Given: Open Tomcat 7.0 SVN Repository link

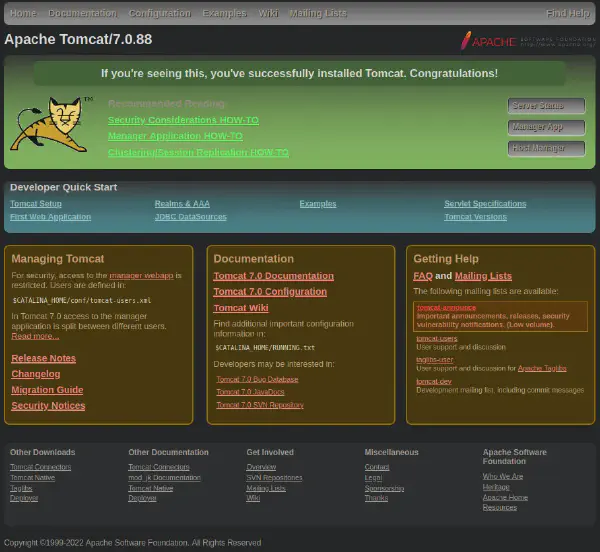Looking at the screenshot, I should click(x=260, y=405).
